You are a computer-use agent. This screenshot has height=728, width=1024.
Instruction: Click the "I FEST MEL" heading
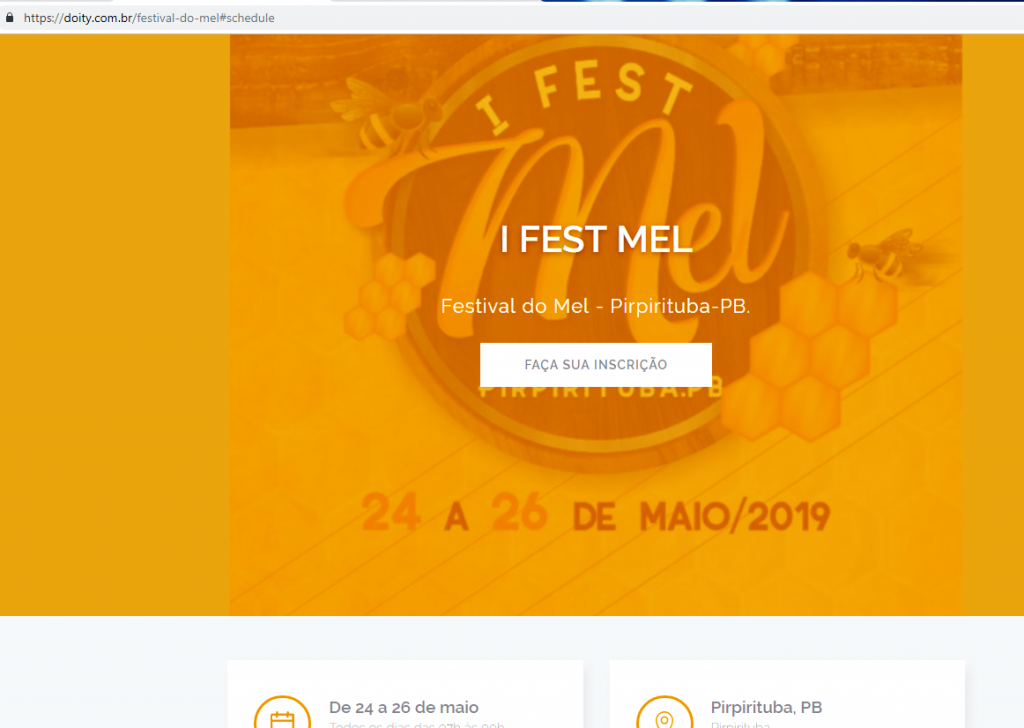[x=596, y=239]
